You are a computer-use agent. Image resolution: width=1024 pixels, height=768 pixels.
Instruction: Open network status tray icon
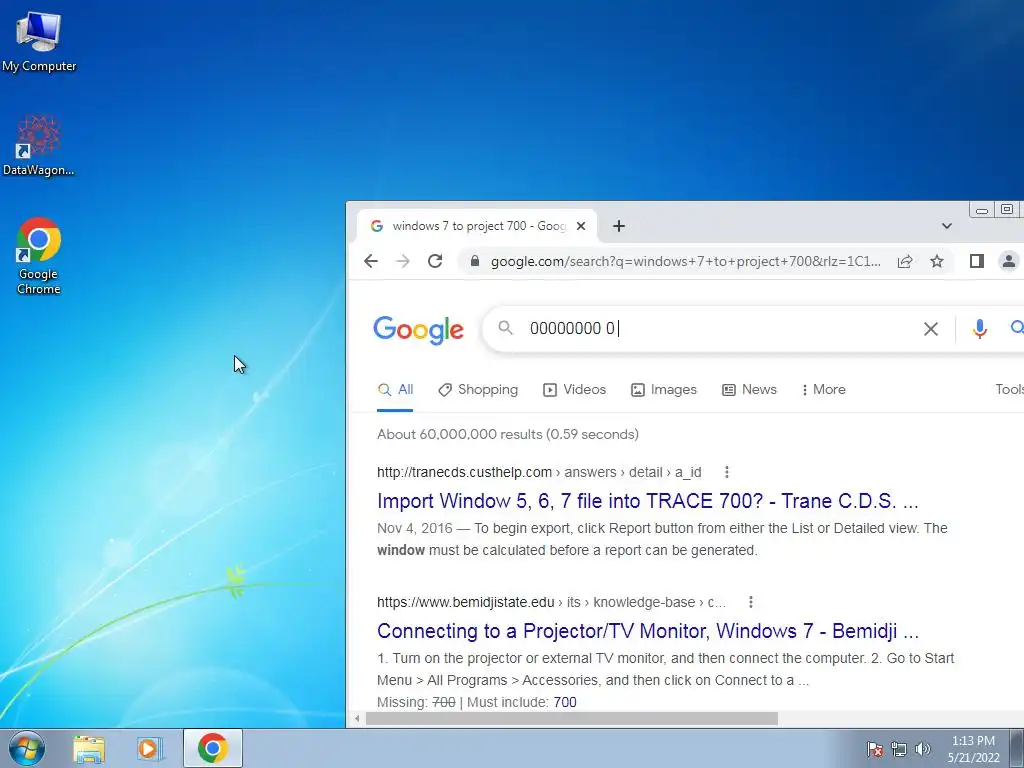tap(899, 749)
